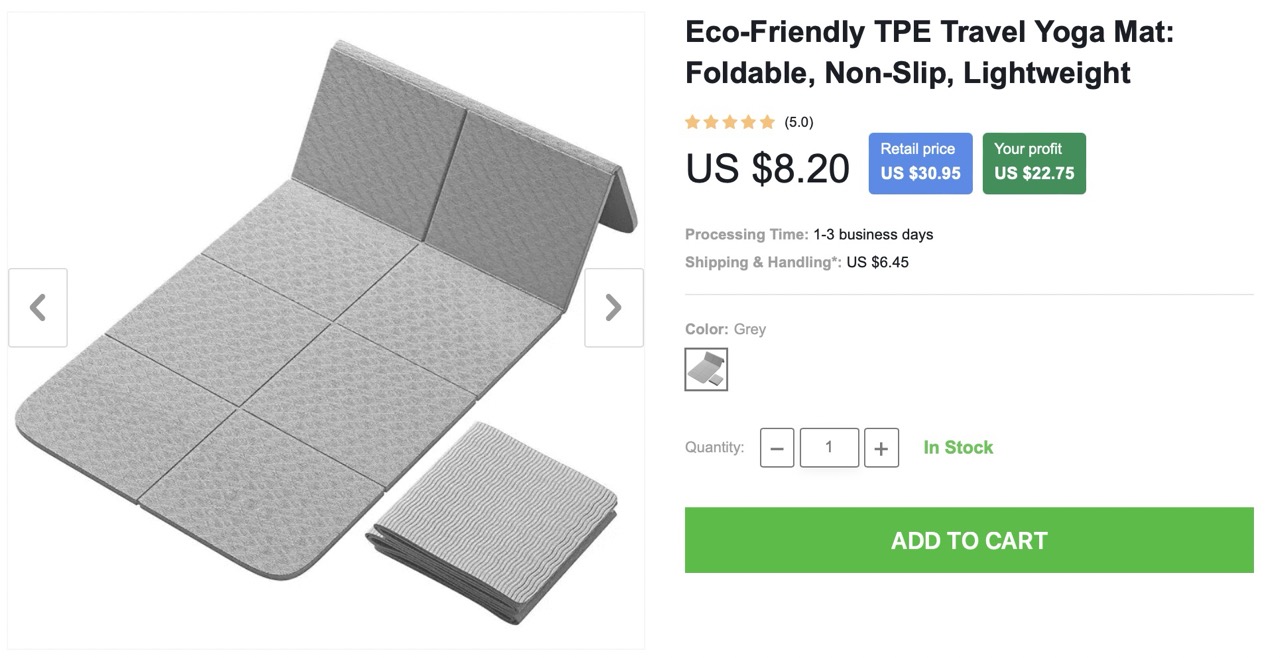Click the Shipping & Handling label
Screen dimensions: 1280x658
pos(762,262)
